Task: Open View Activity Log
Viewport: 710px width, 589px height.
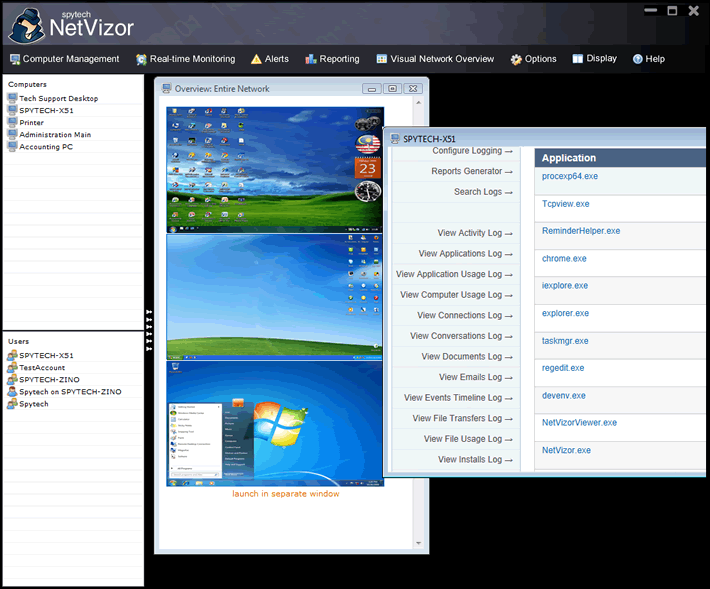Action: (475, 233)
